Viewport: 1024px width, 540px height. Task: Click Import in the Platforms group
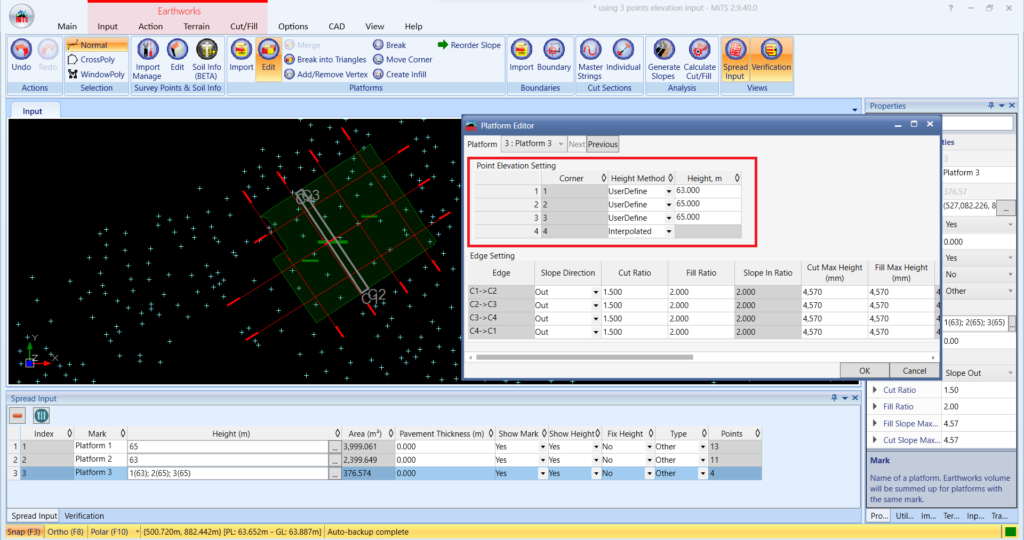coord(241,56)
